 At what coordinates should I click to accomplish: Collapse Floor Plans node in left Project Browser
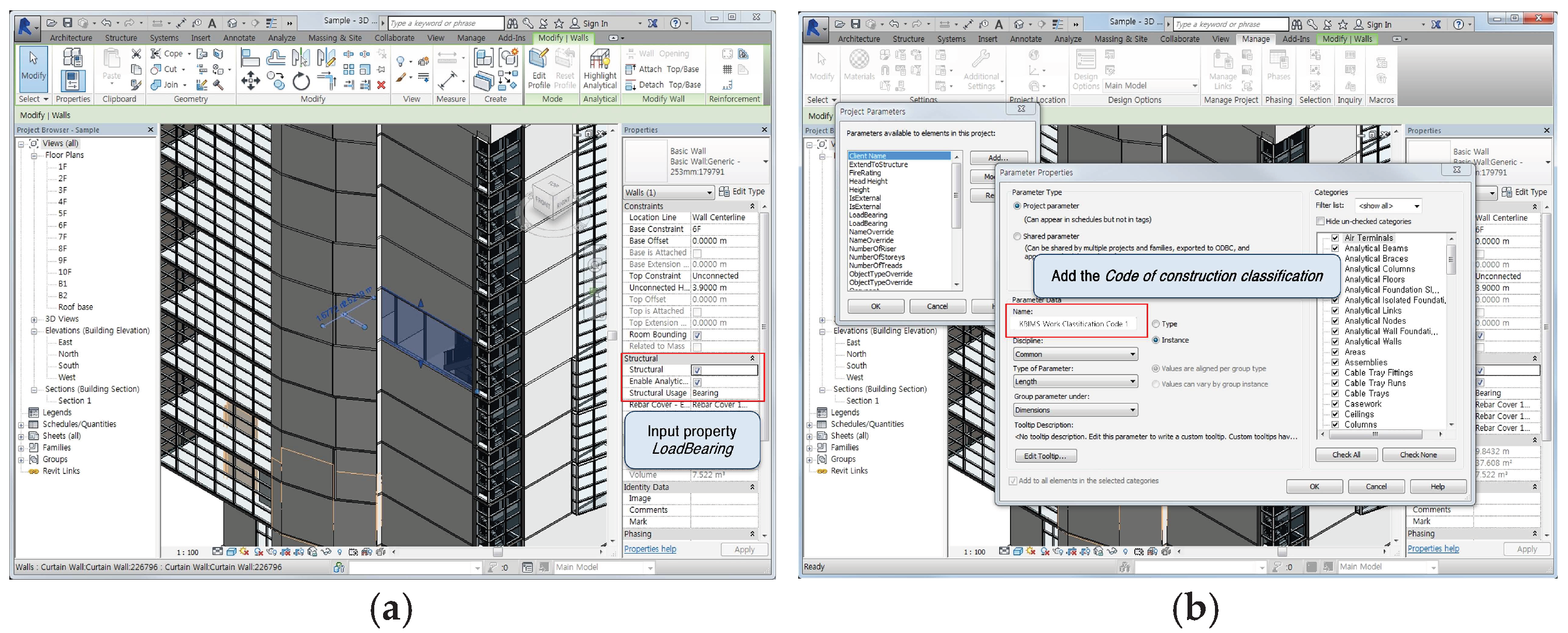coord(34,155)
